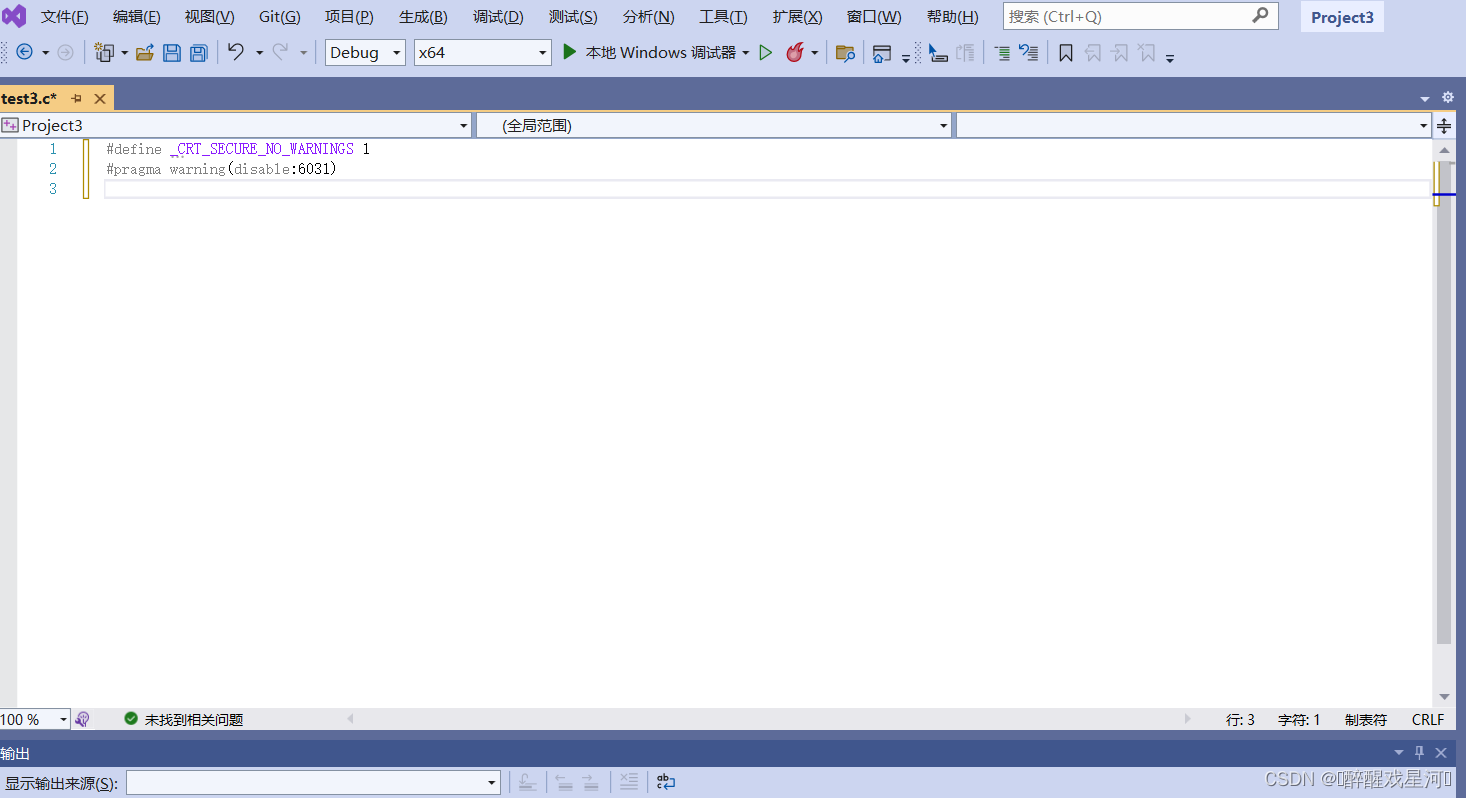Start debugging with the green run arrow
This screenshot has height=798, width=1466.
570,52
